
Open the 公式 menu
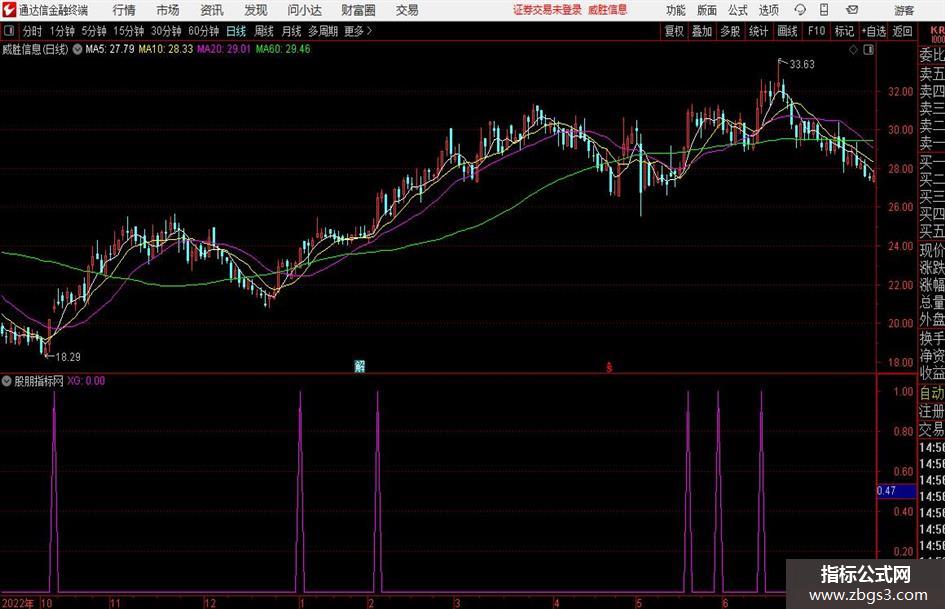pyautogui.click(x=738, y=10)
